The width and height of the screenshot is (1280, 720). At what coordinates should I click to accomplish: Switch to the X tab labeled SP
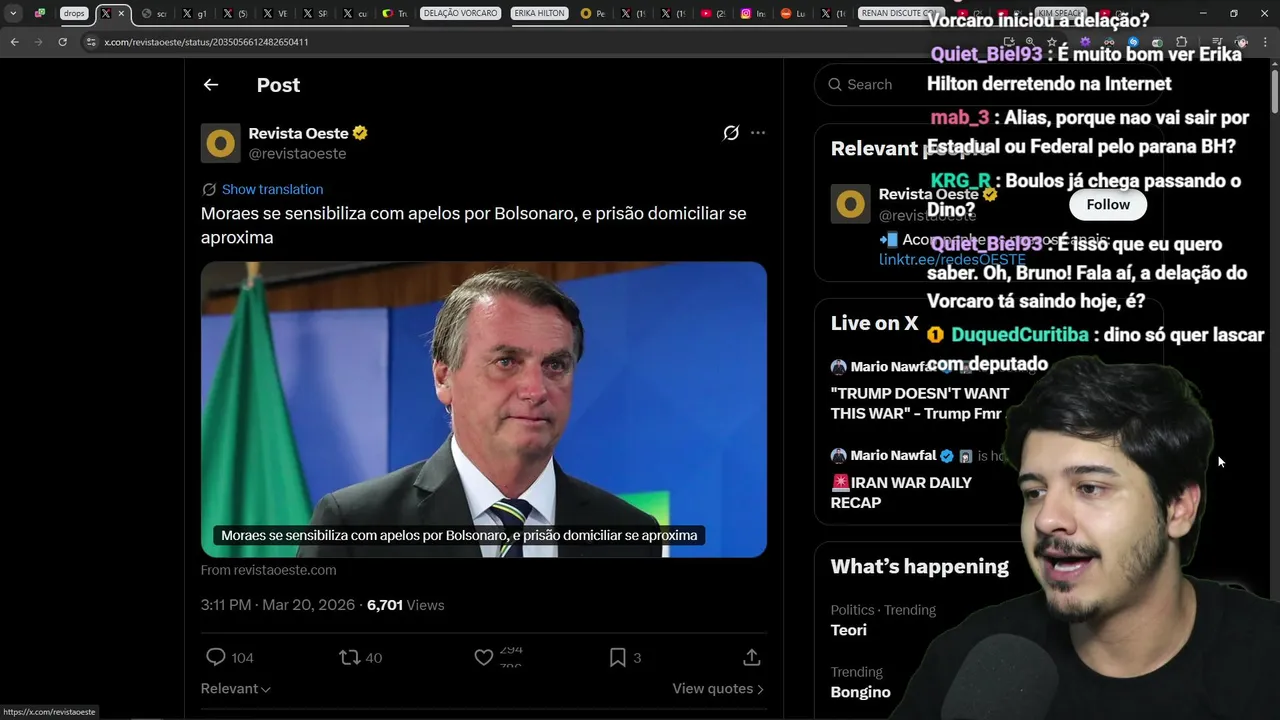(x=315, y=14)
